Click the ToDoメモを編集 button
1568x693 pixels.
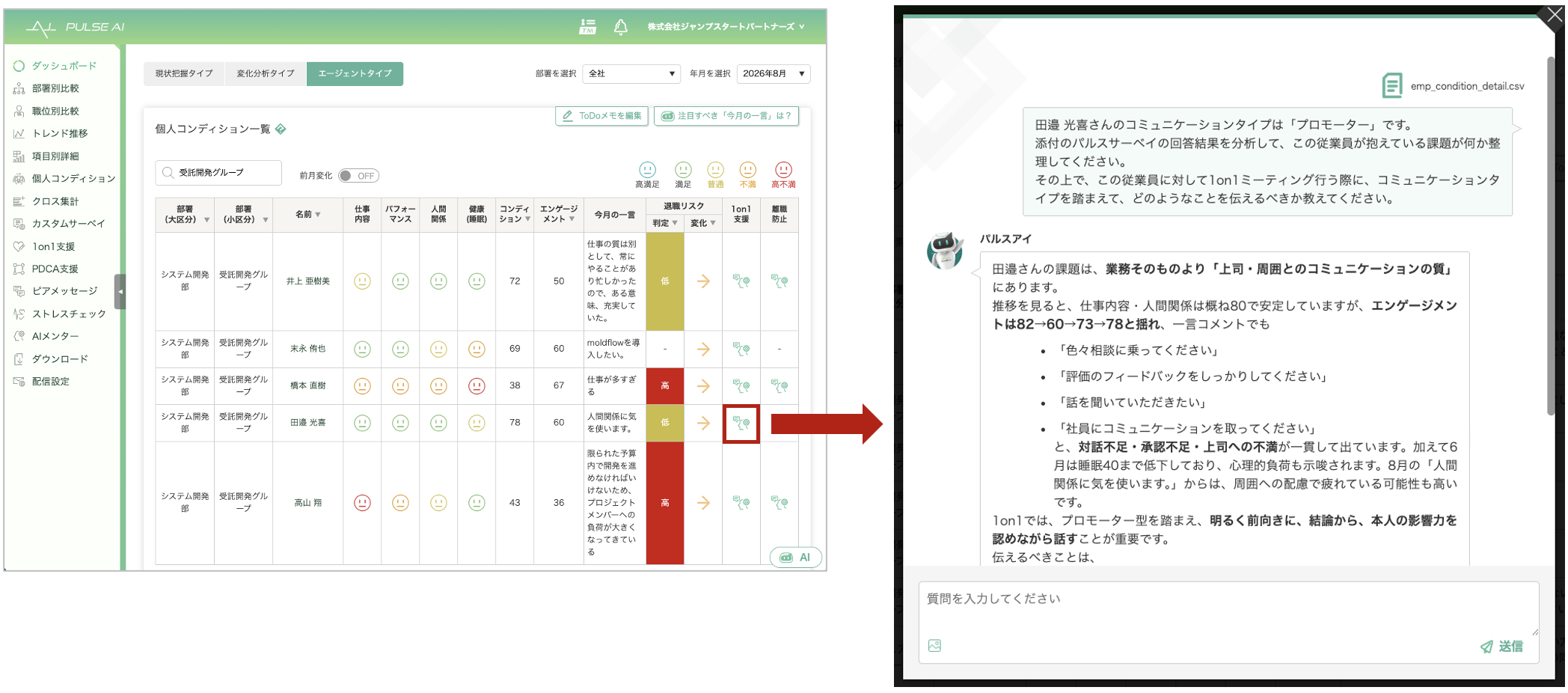click(601, 116)
